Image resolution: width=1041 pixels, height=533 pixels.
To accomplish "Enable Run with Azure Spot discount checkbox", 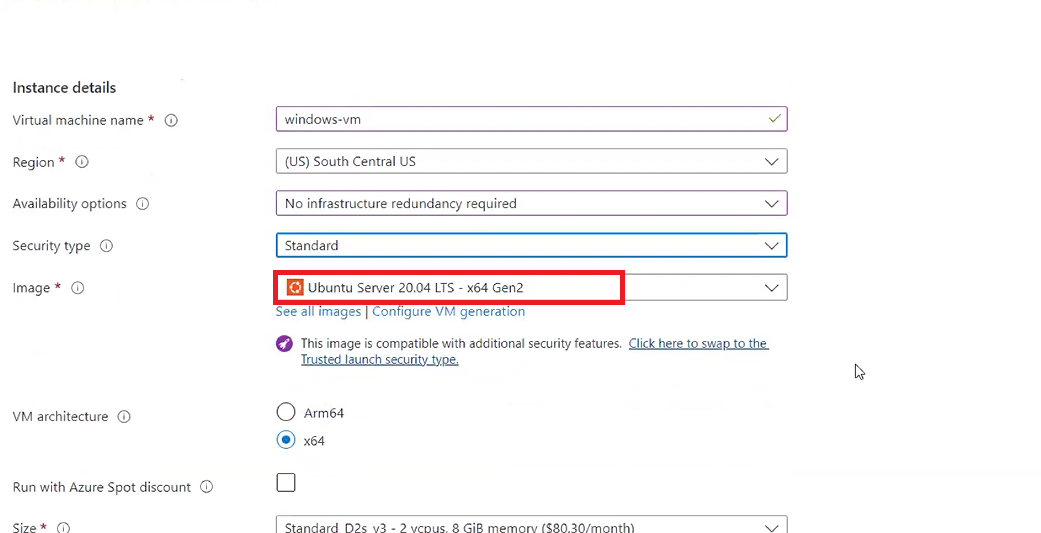I will click(286, 483).
